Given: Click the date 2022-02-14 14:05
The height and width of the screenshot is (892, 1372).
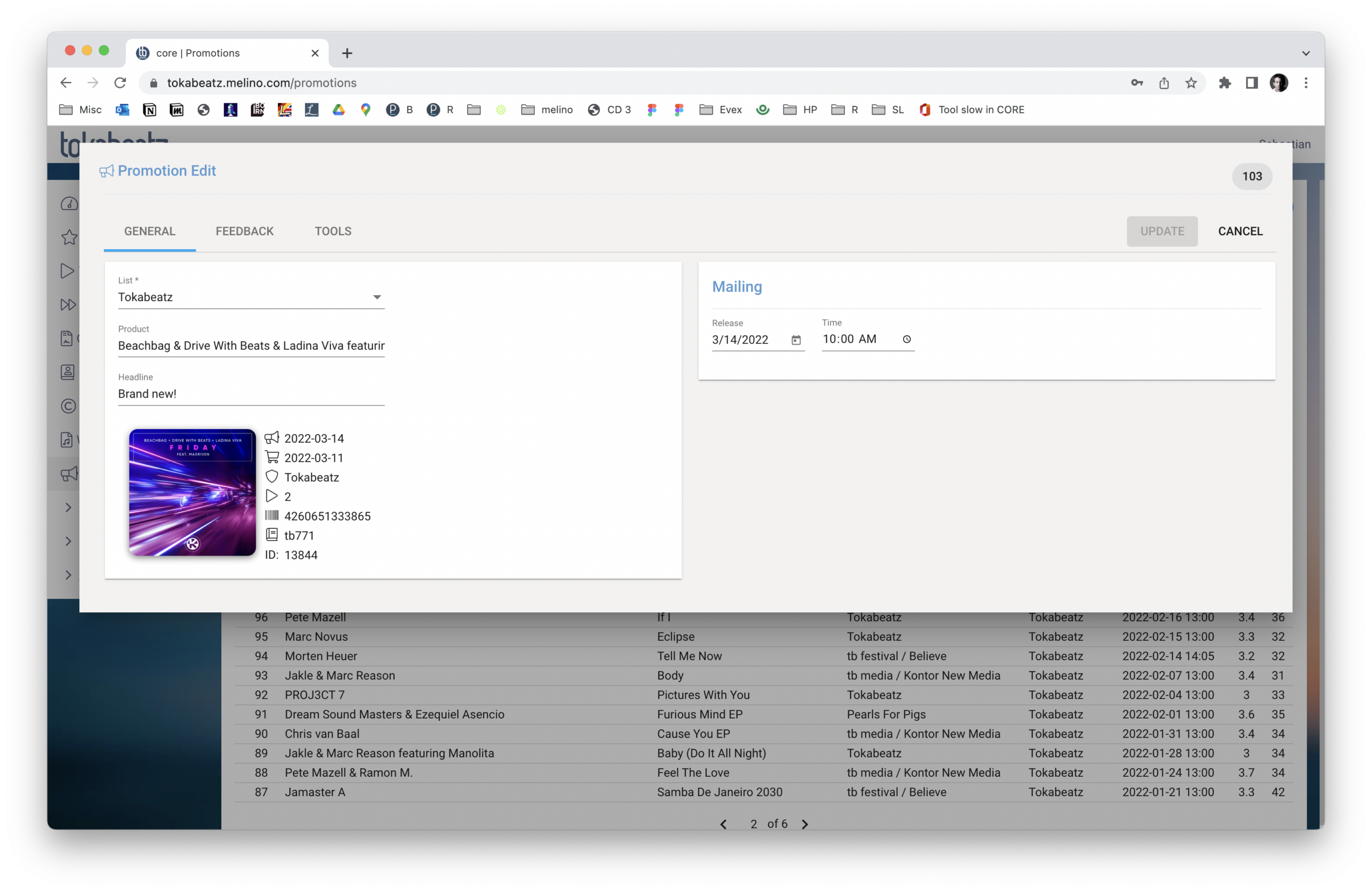Looking at the screenshot, I should click(1168, 656).
